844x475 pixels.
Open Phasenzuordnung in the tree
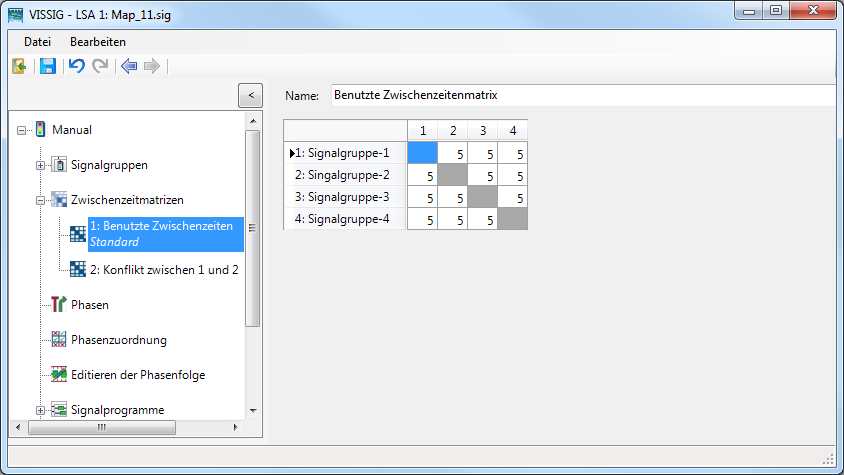pyautogui.click(x=118, y=339)
